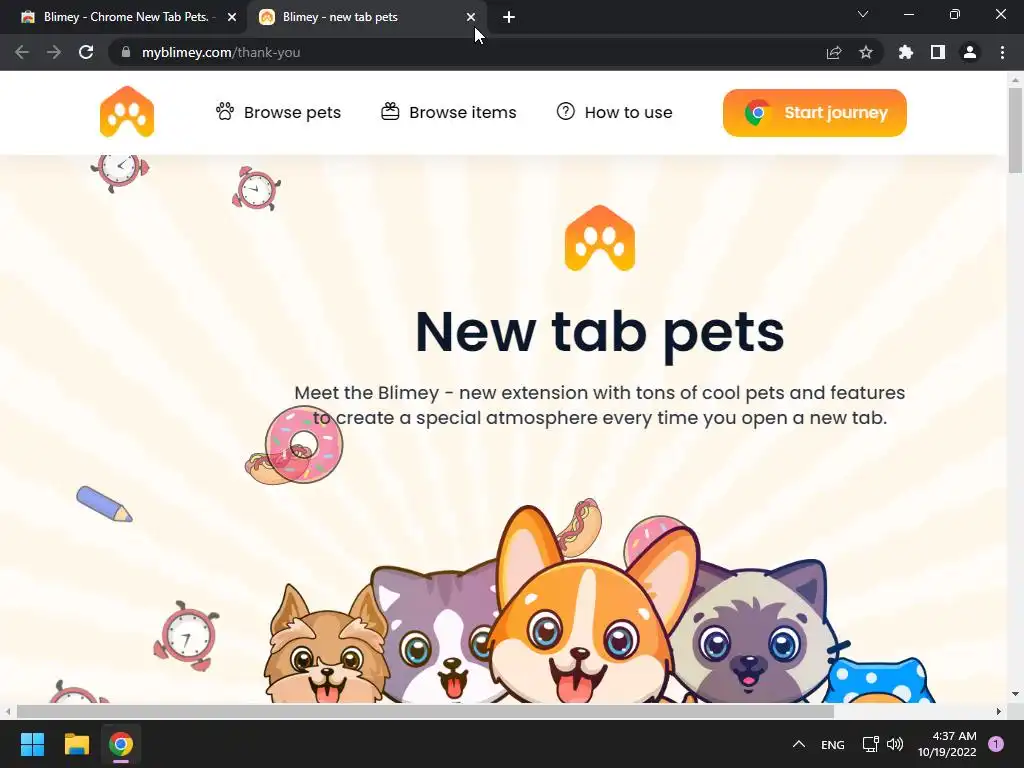Click the Chrome logo inside Start journey button
This screenshot has width=1024, height=768.
758,113
